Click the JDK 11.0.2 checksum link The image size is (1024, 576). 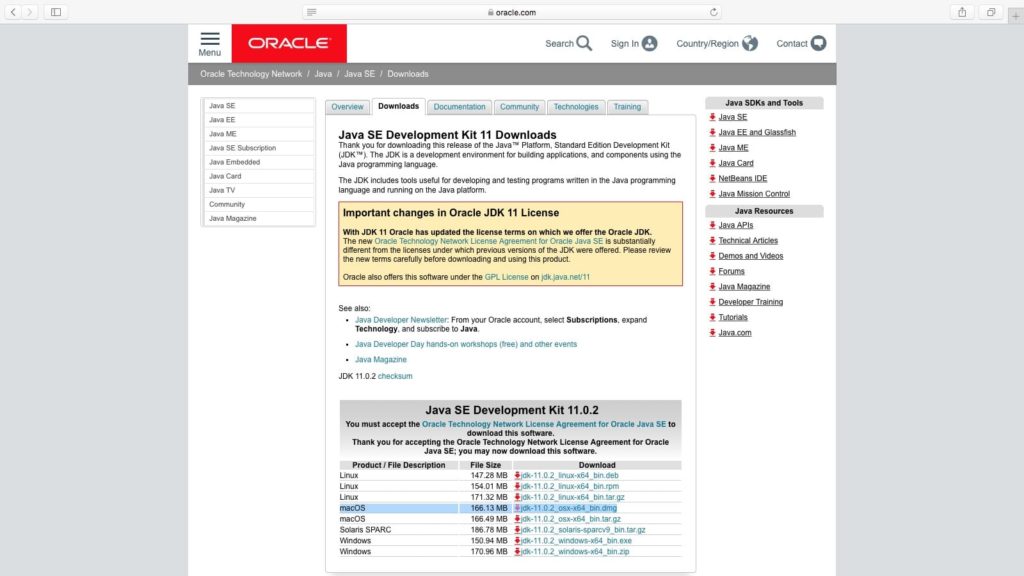coord(395,376)
